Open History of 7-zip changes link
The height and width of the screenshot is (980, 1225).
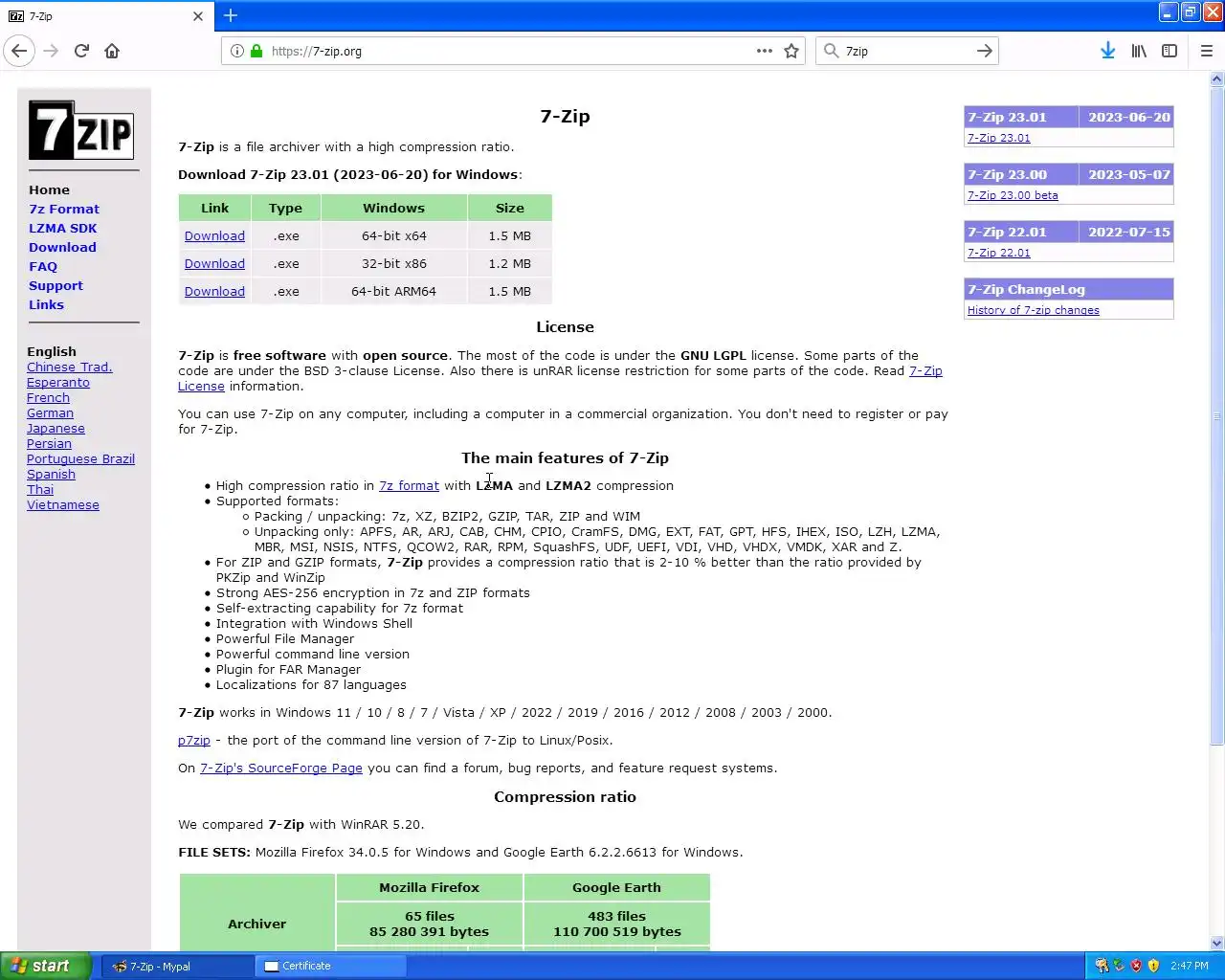1033,310
